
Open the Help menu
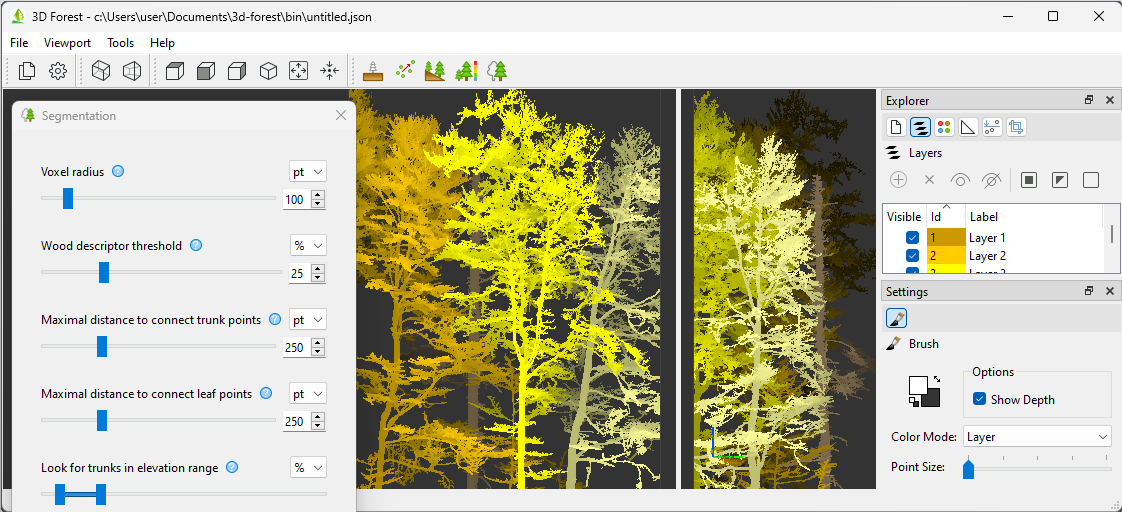click(162, 43)
